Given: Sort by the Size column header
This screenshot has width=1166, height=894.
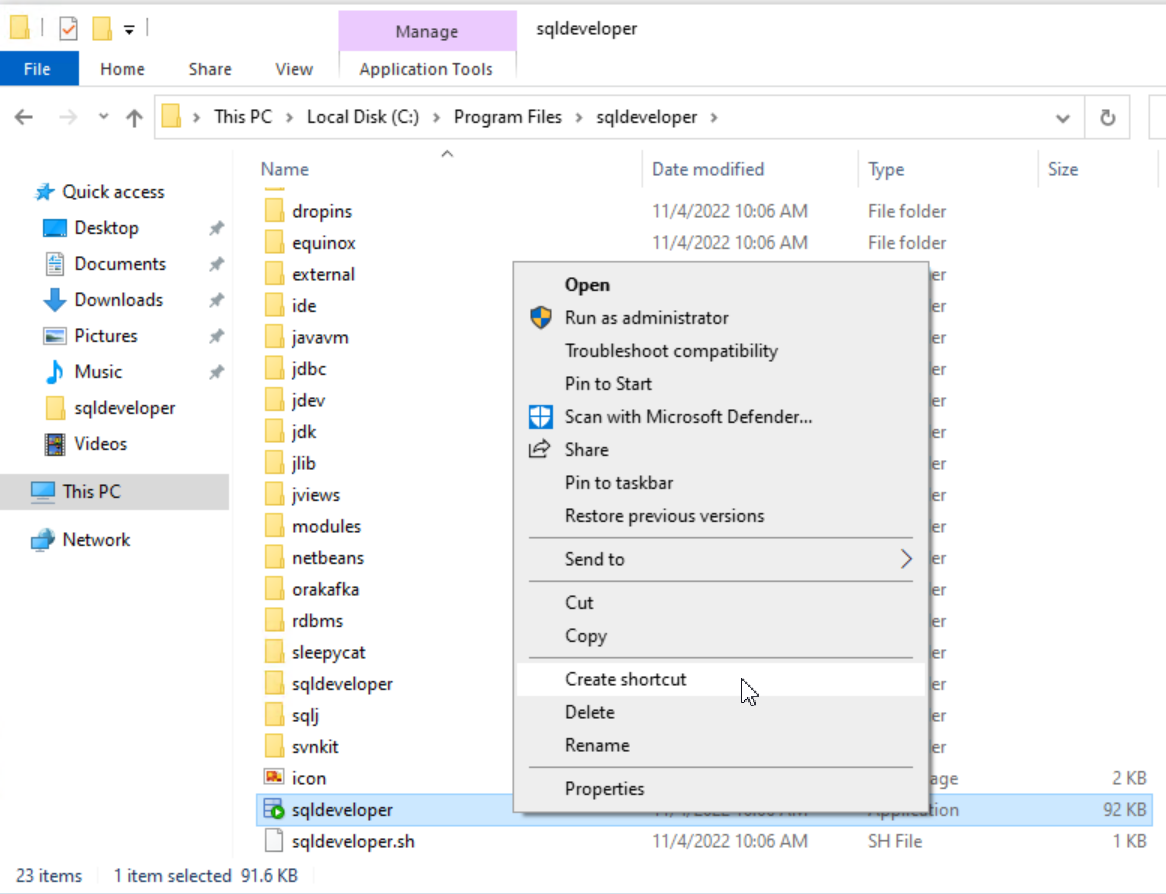Looking at the screenshot, I should click(1063, 170).
